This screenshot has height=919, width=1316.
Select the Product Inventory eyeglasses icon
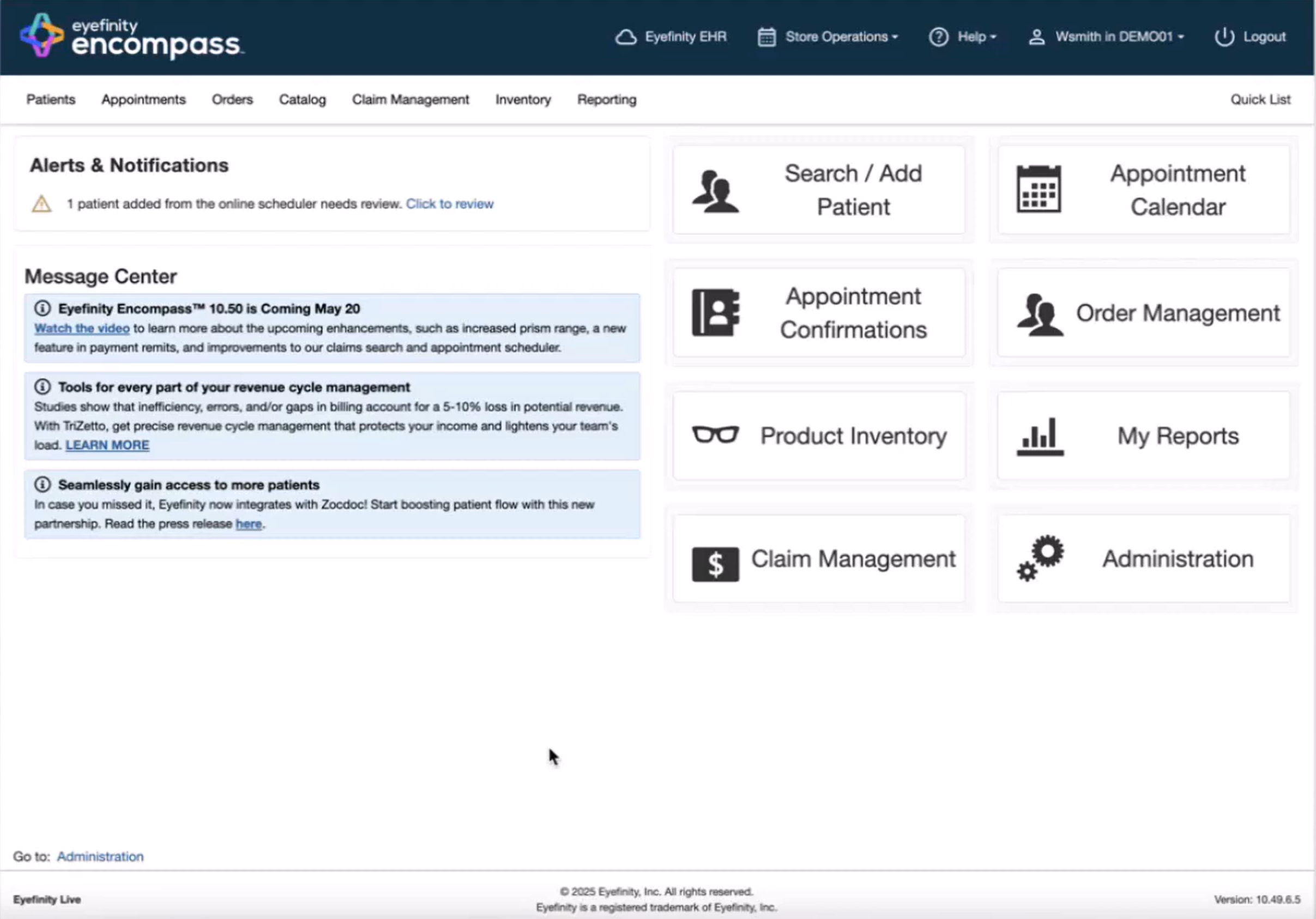(715, 435)
